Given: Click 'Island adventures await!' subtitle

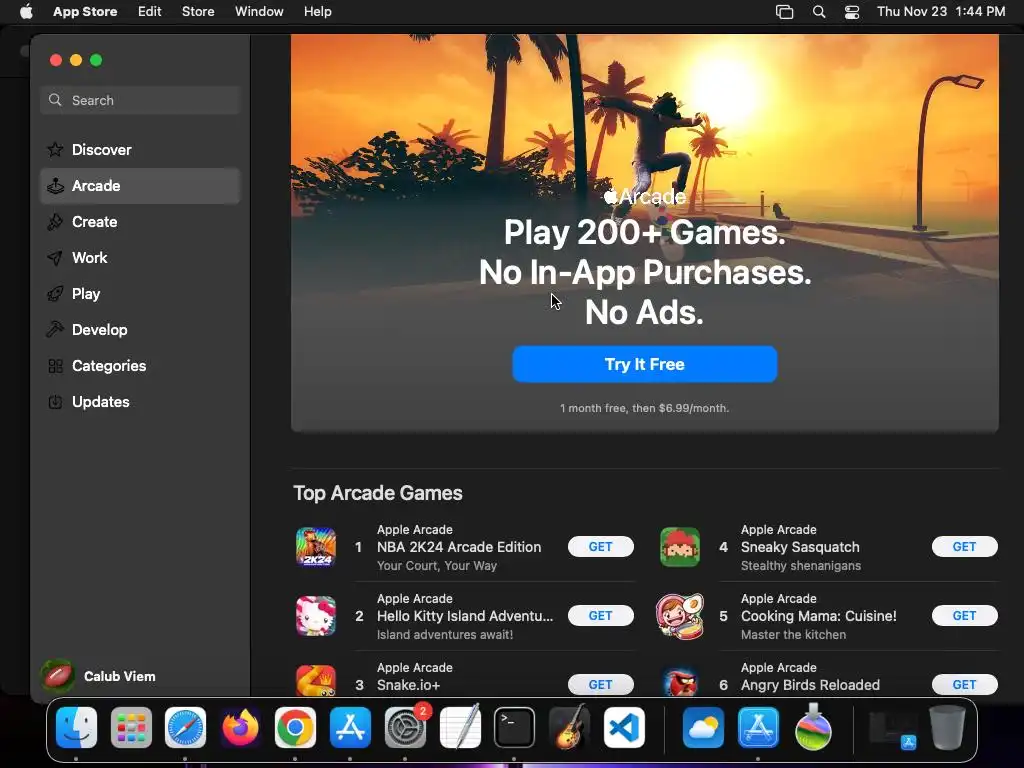Looking at the screenshot, I should click(445, 634).
